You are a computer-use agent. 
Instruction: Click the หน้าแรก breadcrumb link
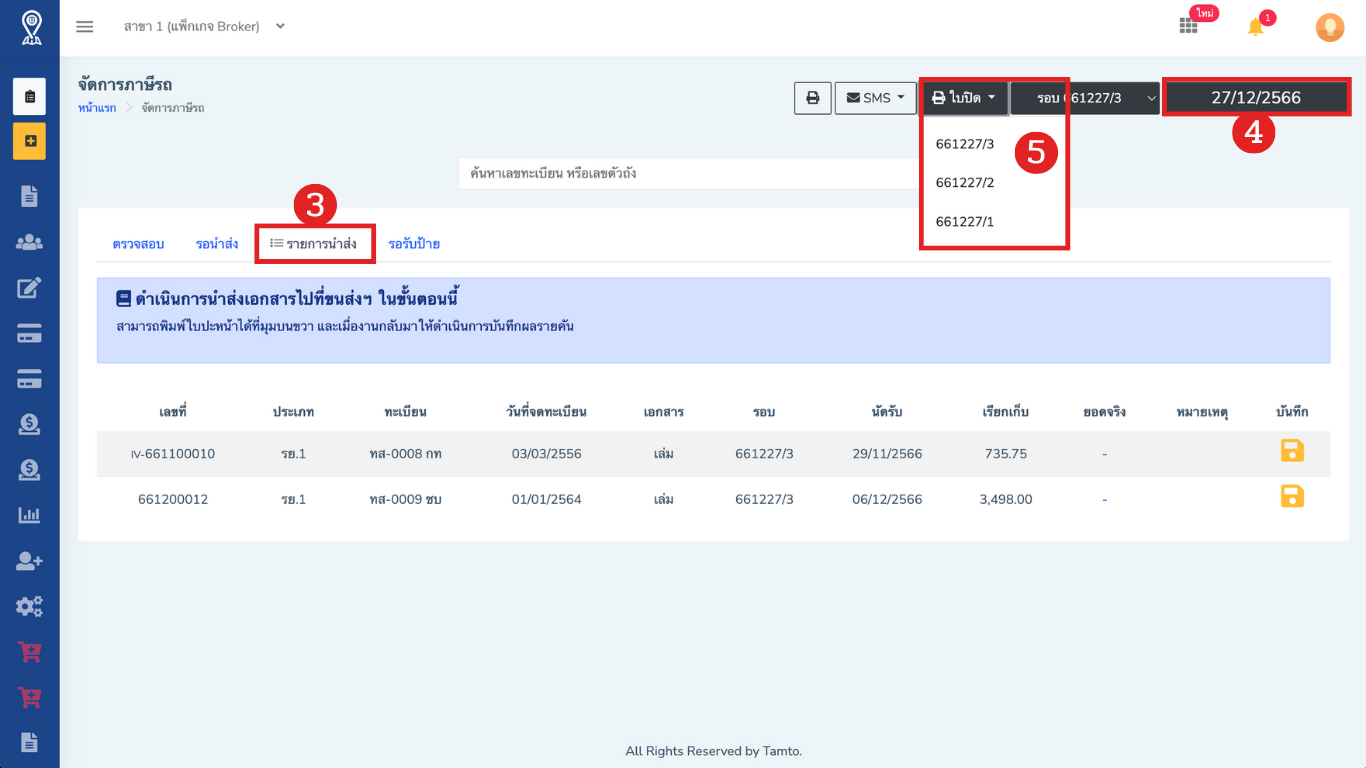click(97, 108)
